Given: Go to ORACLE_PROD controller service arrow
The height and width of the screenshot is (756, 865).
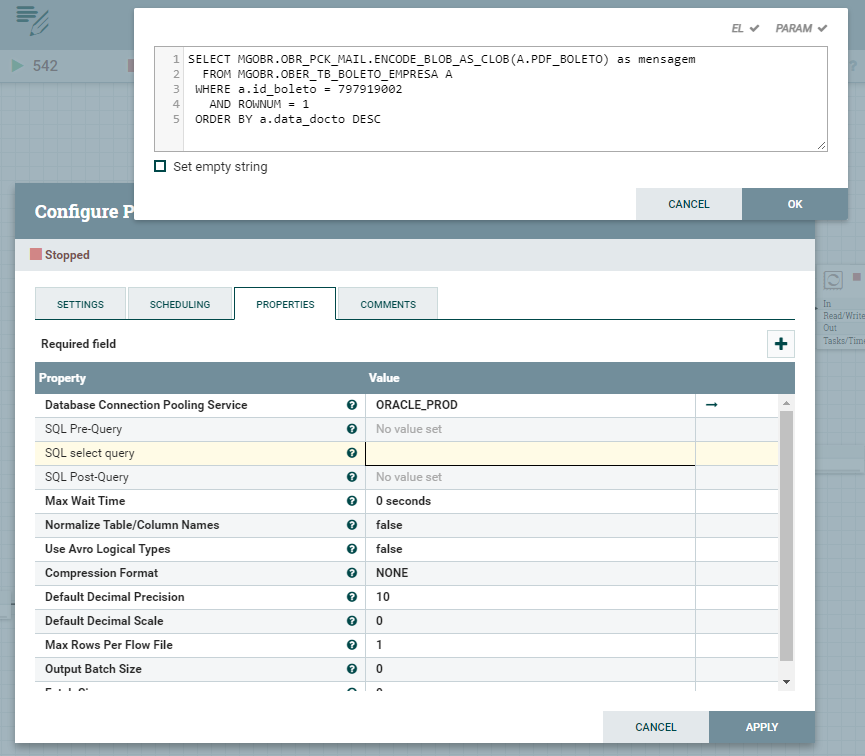Looking at the screenshot, I should pyautogui.click(x=712, y=405).
